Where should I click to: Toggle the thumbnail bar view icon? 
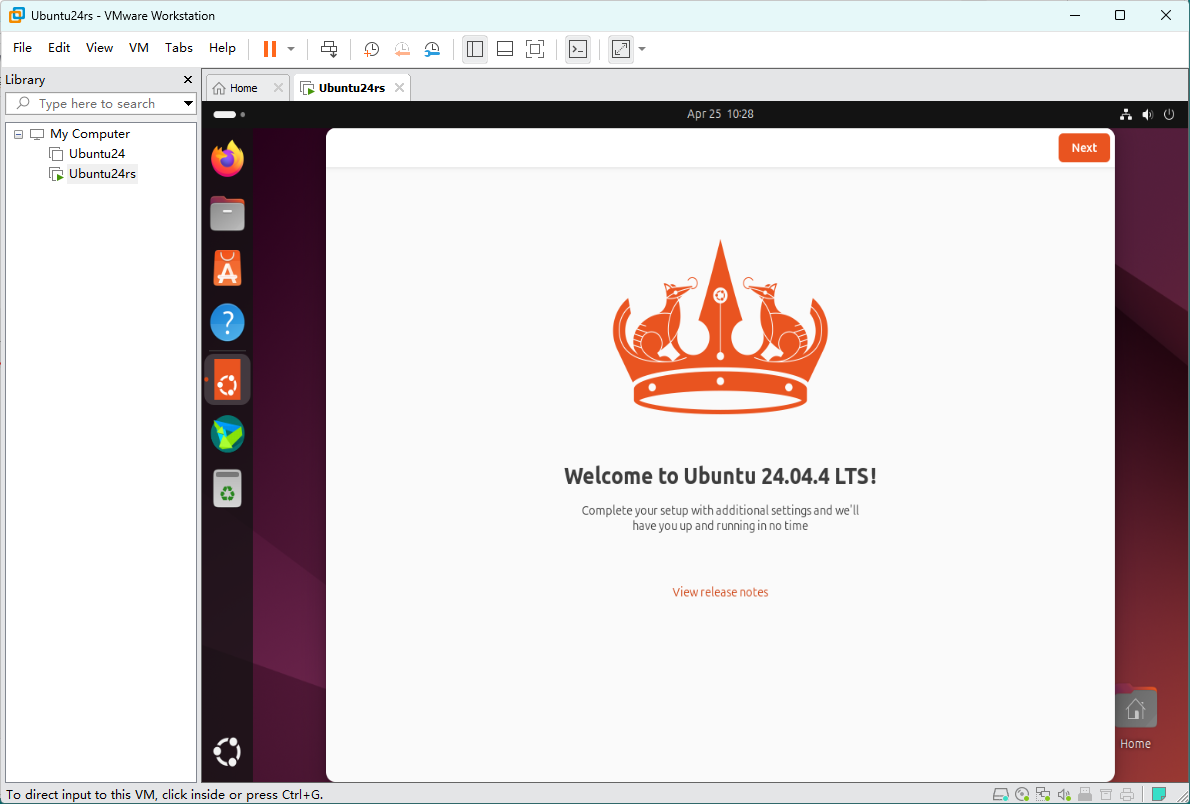(505, 49)
